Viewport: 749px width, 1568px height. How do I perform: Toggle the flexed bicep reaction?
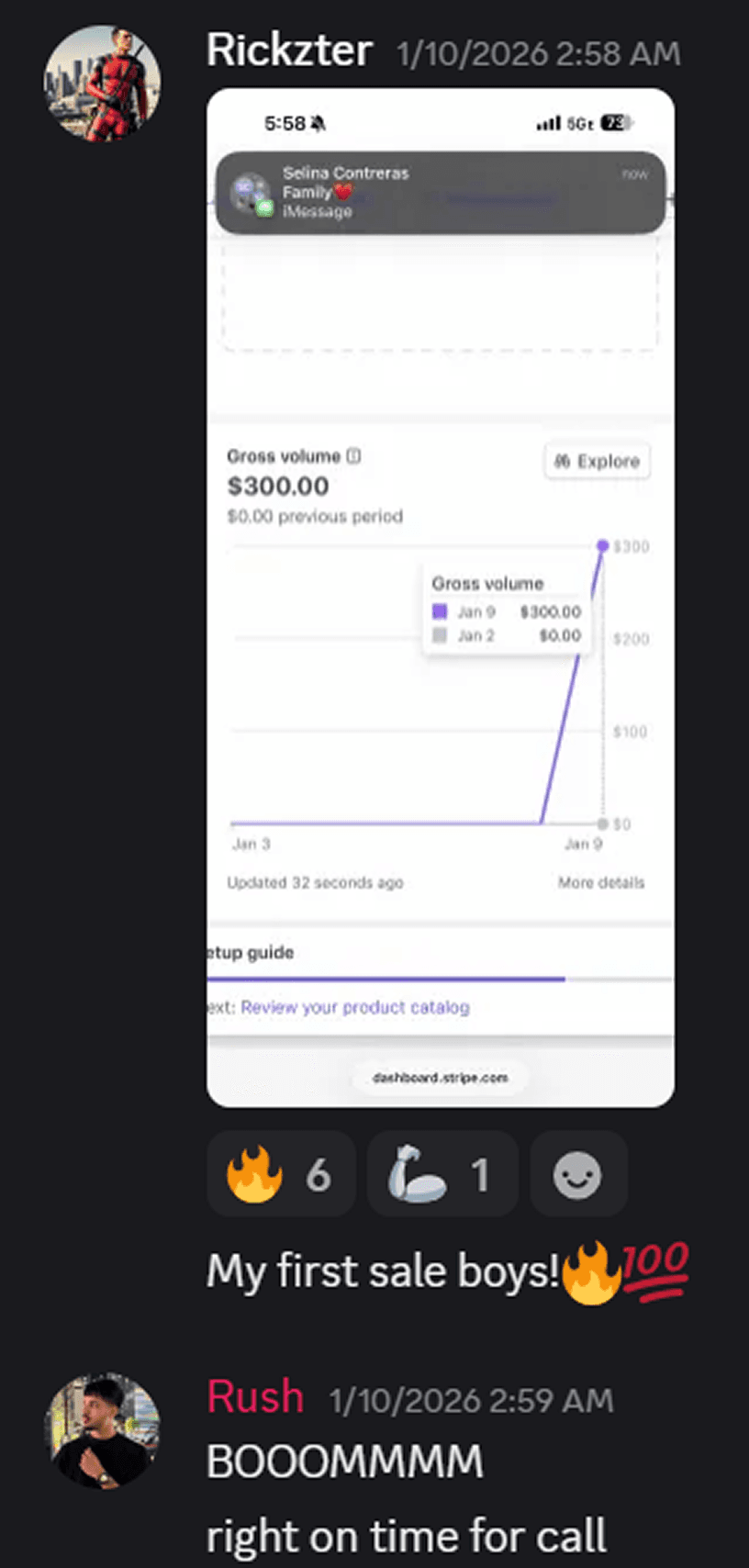click(441, 1173)
